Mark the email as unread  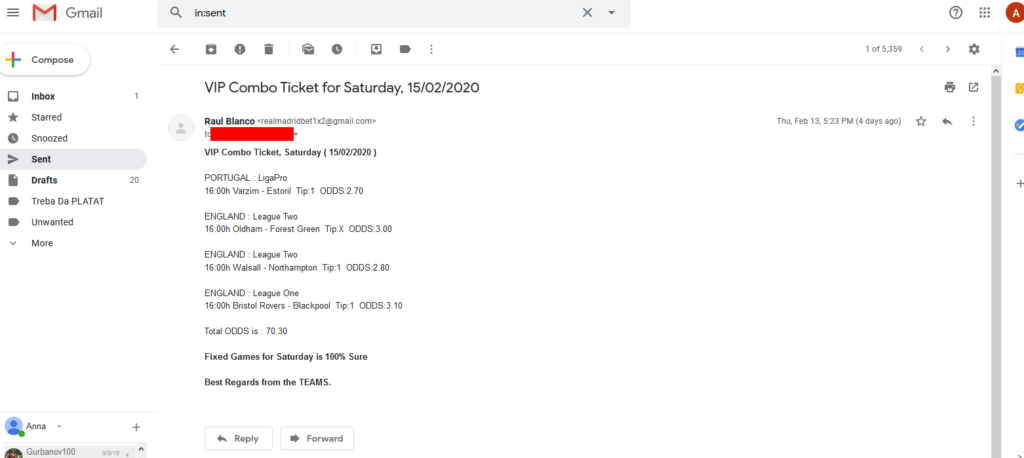(308, 49)
